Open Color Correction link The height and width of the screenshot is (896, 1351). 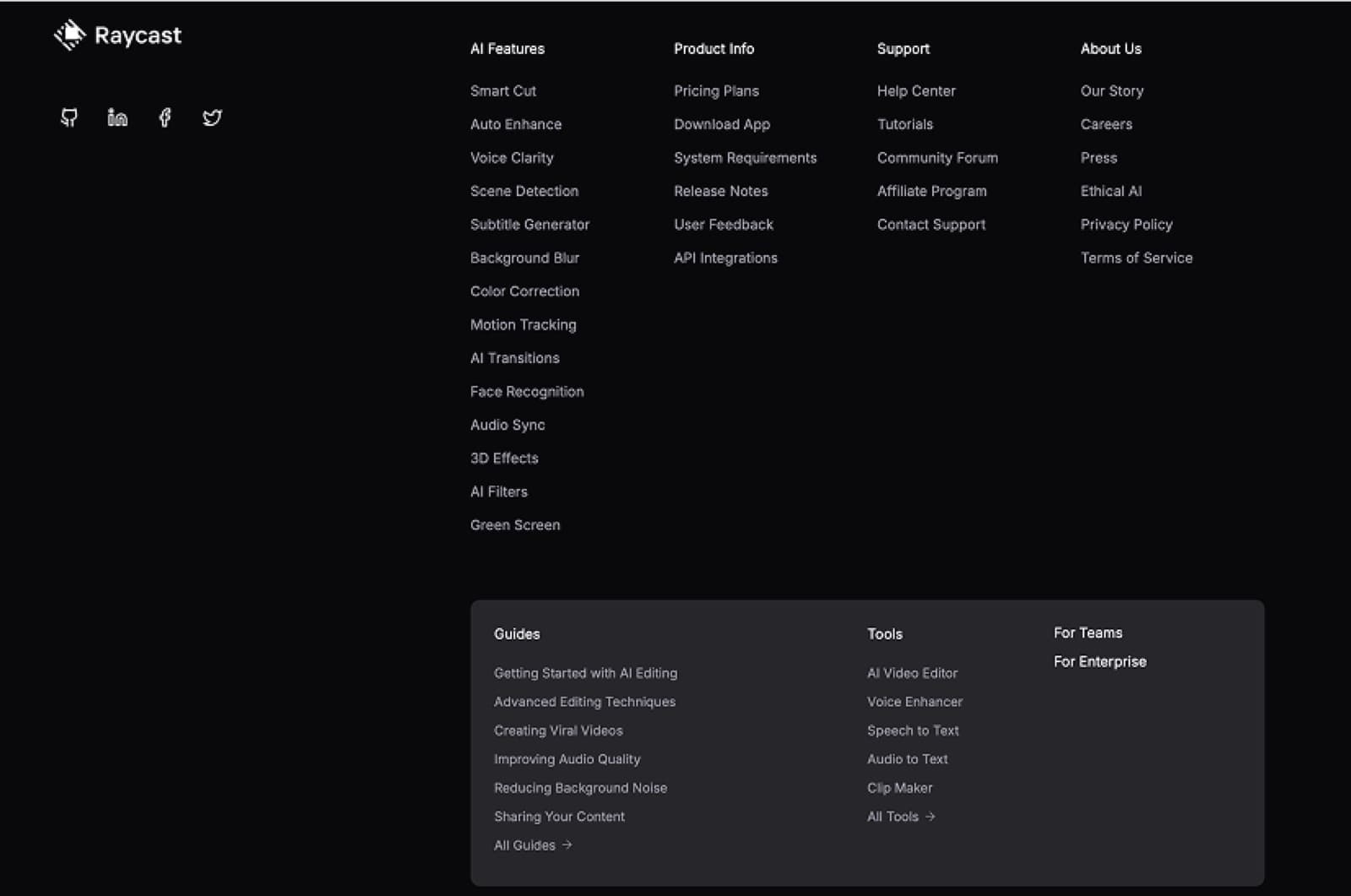click(524, 291)
